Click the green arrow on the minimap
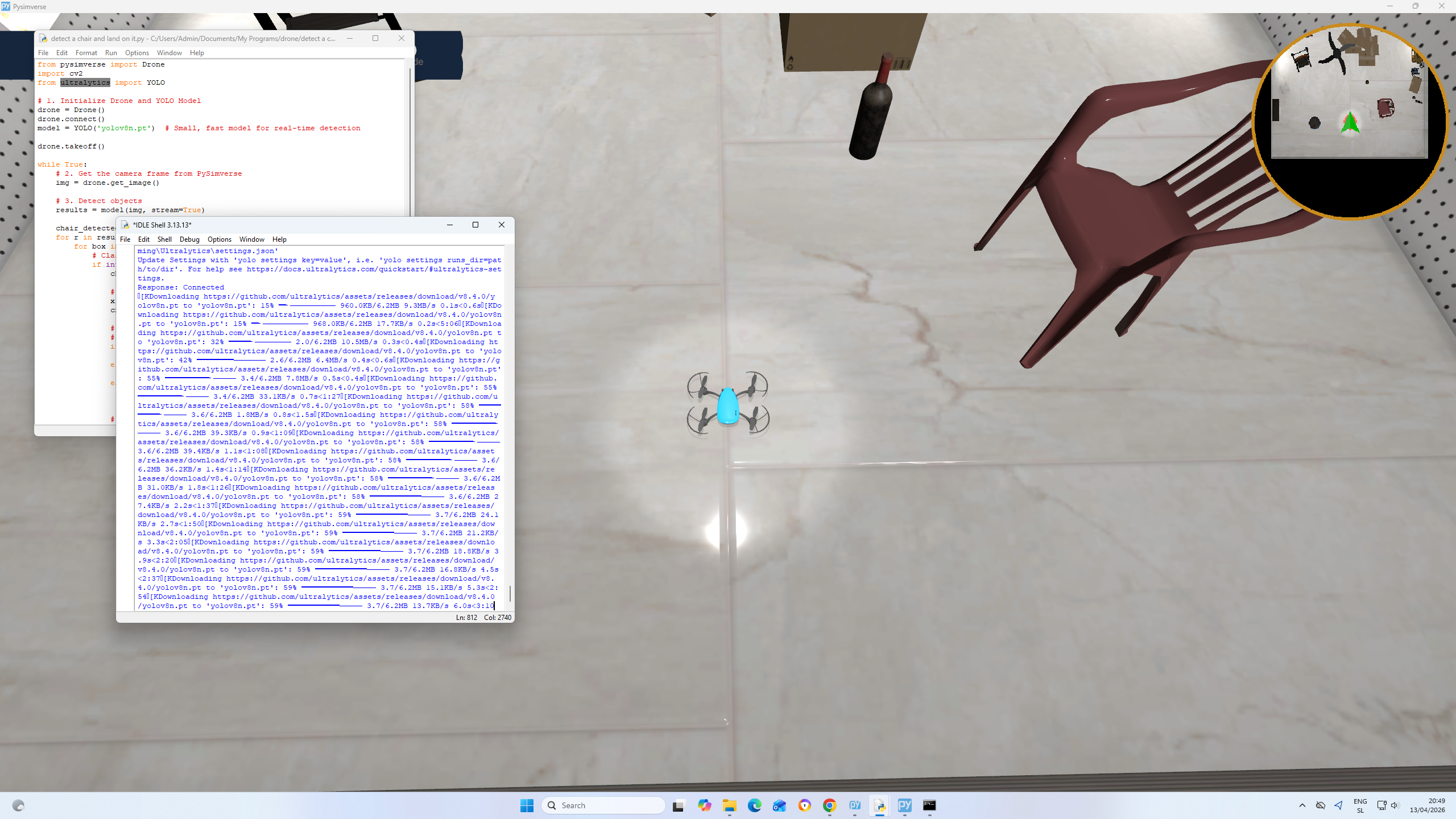Screen dimensions: 1456x819 (1350, 122)
